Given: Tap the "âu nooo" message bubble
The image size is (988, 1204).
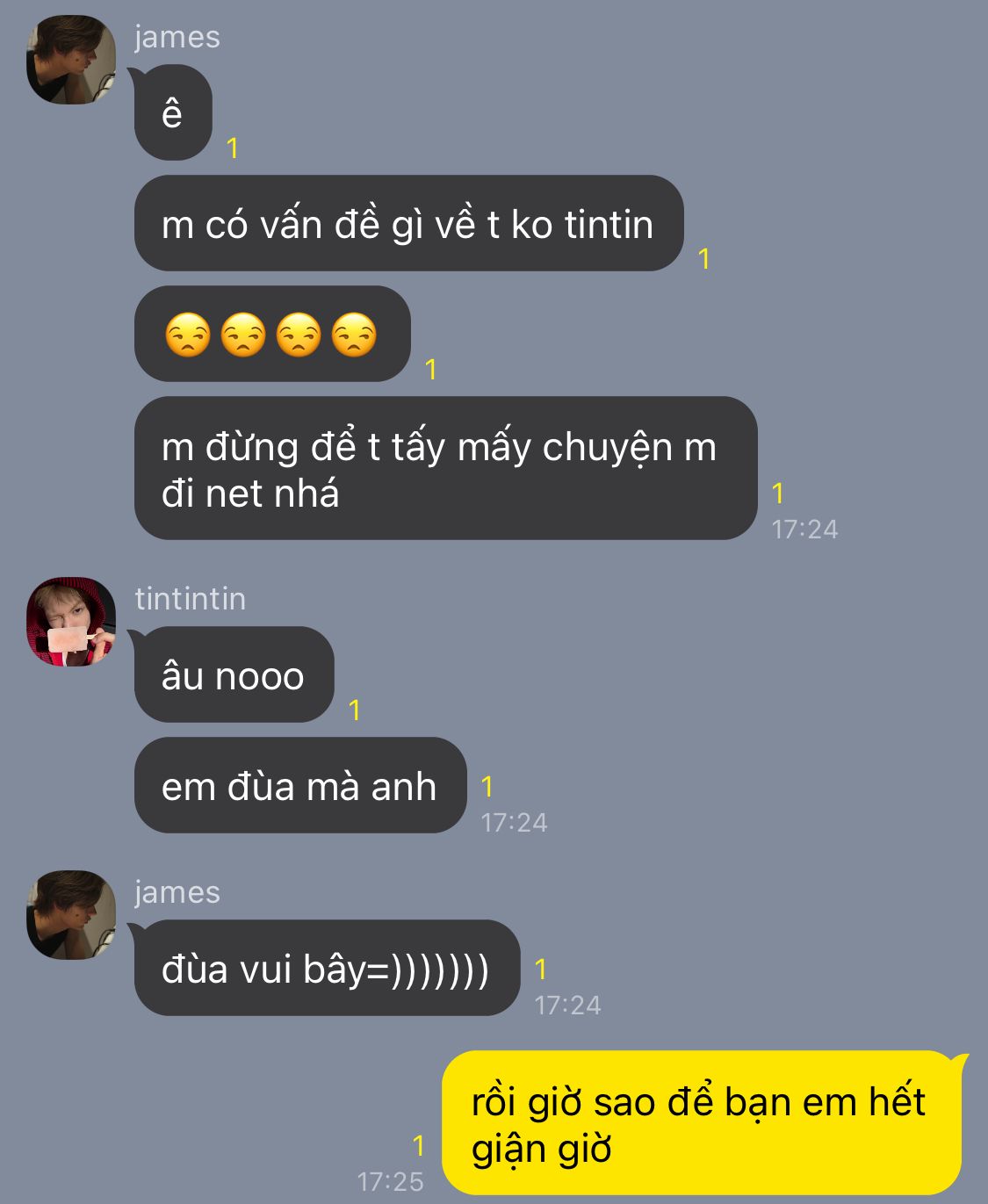Looking at the screenshot, I should click(234, 674).
